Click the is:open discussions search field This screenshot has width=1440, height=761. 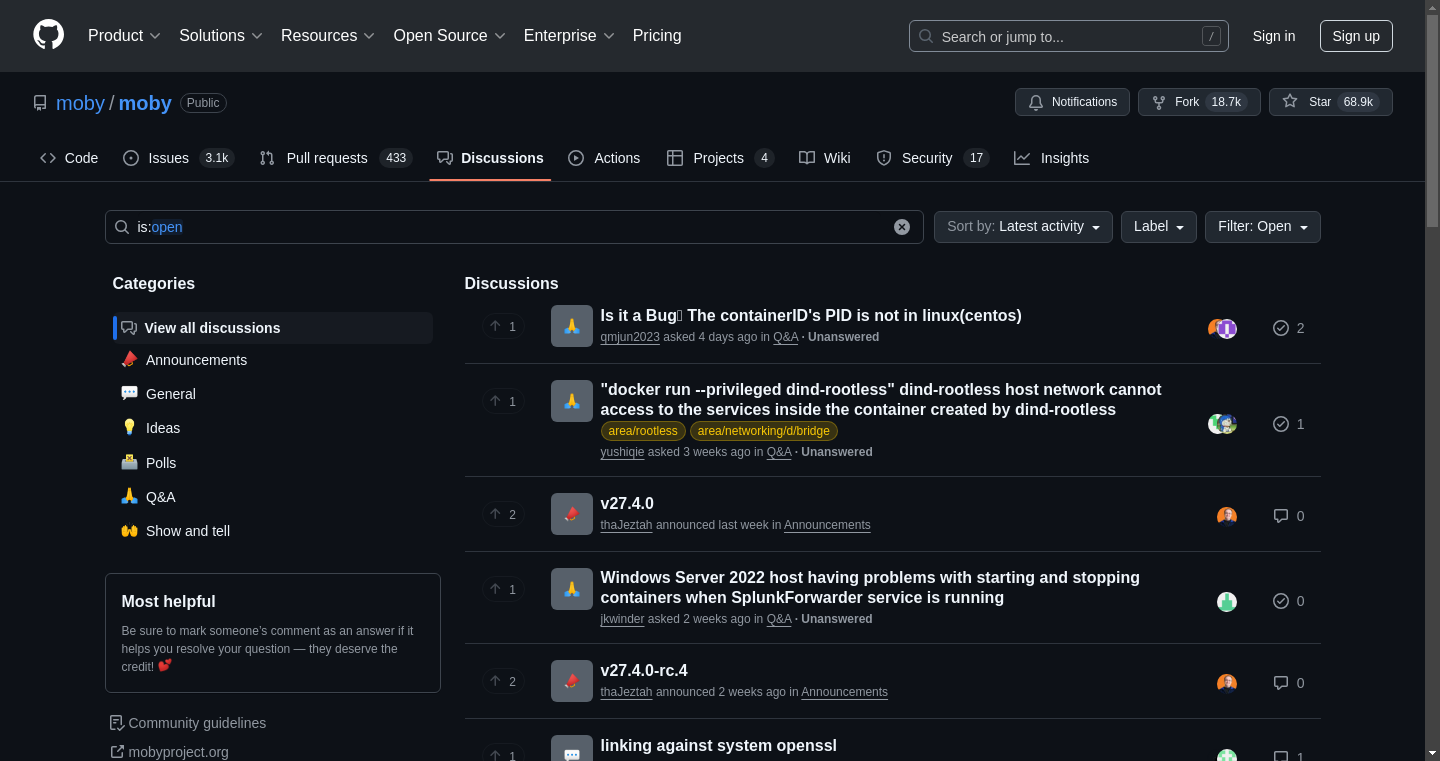[514, 227]
